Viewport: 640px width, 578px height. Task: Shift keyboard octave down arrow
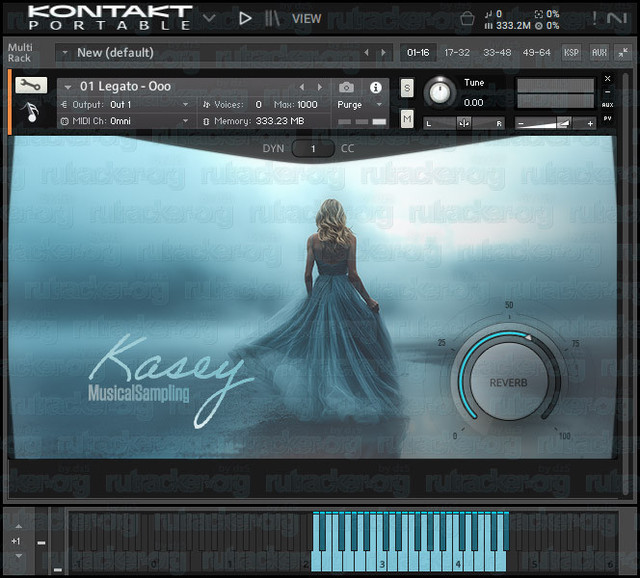point(18,556)
